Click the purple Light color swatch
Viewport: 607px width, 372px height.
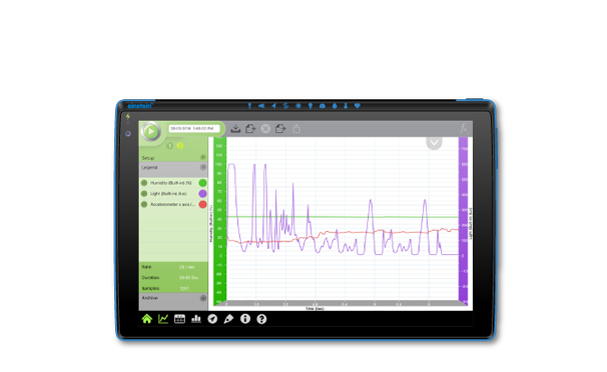(202, 194)
